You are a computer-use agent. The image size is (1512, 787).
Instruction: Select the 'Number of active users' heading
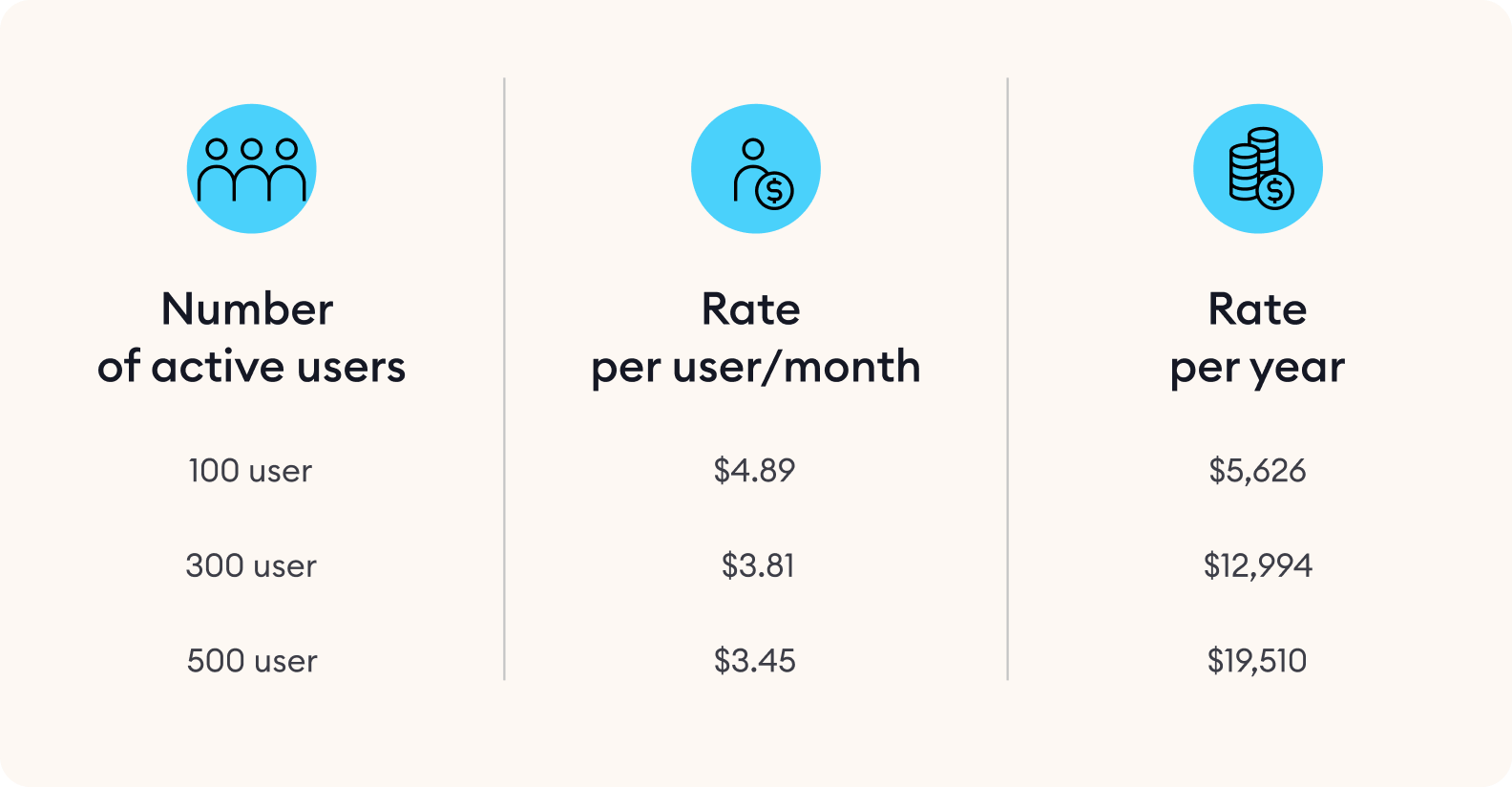(x=251, y=338)
